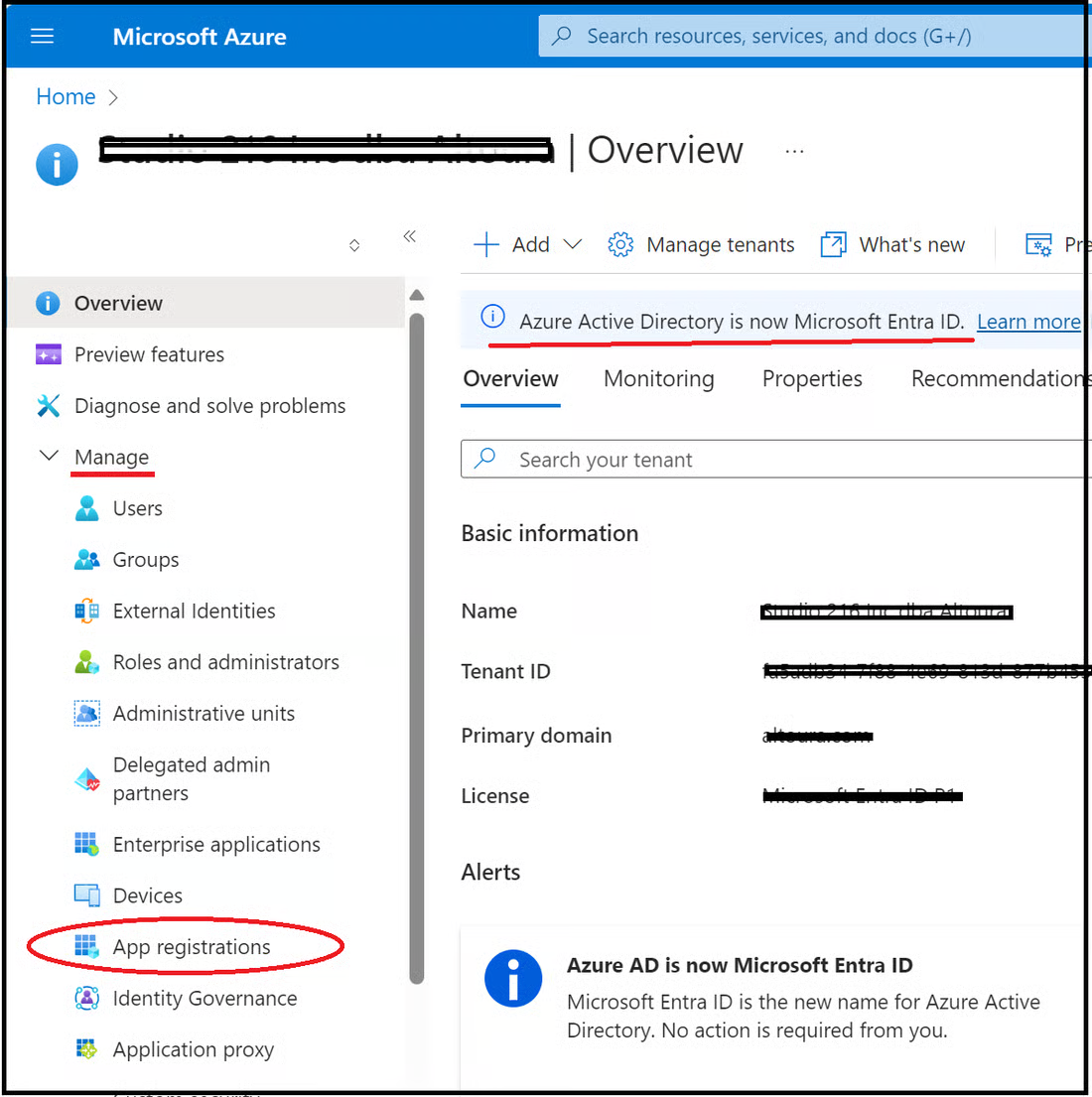
Task: Switch to the Monitoring tab
Action: click(x=658, y=378)
